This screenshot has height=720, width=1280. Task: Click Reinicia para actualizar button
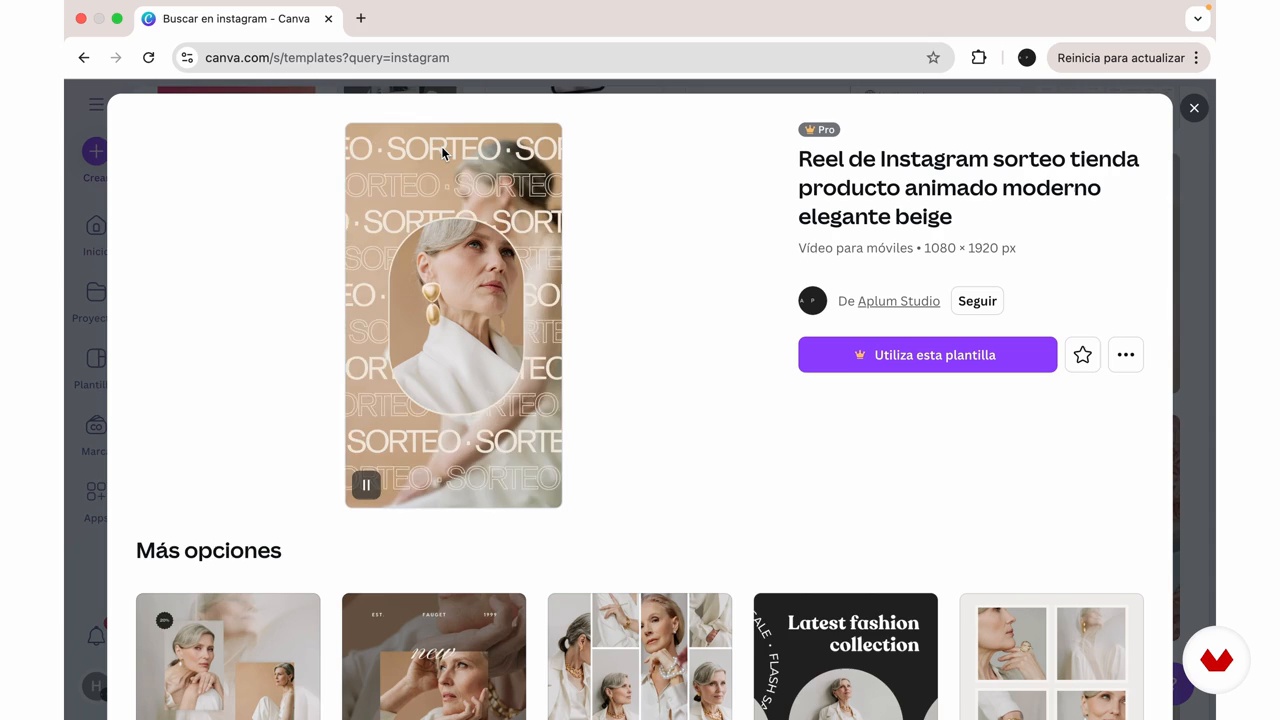[1121, 58]
